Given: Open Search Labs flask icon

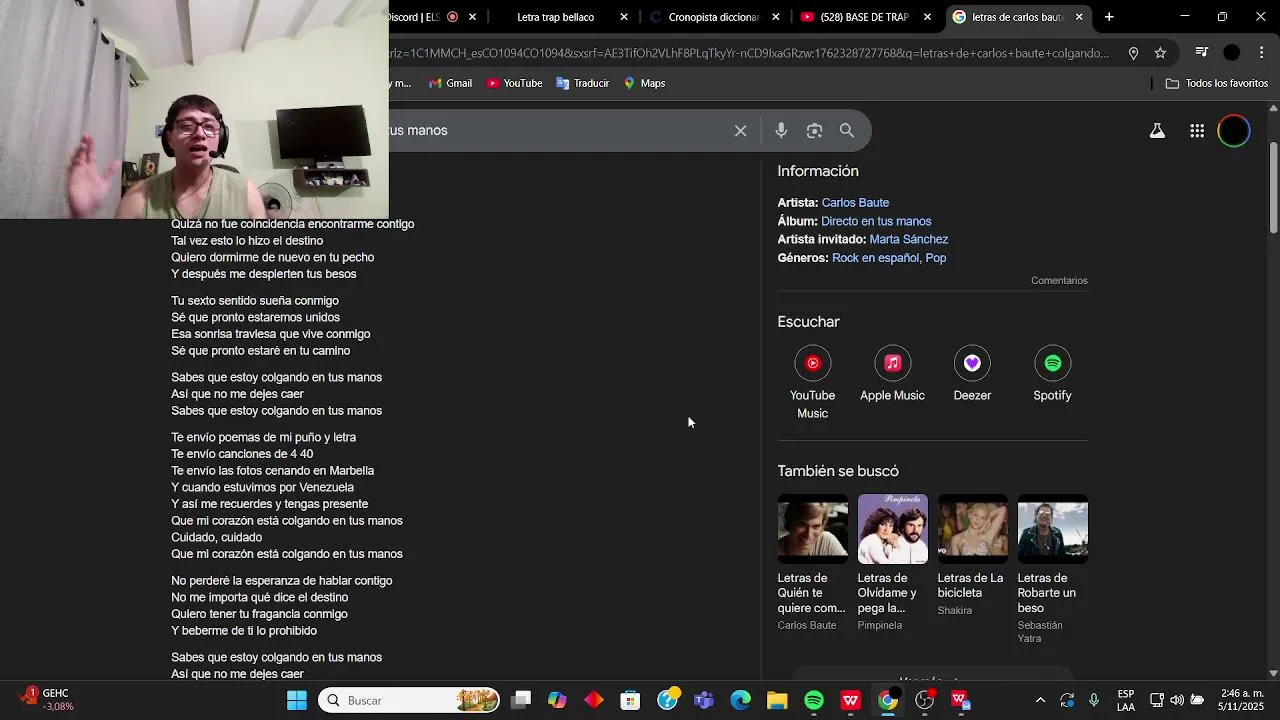Looking at the screenshot, I should pos(1157,131).
